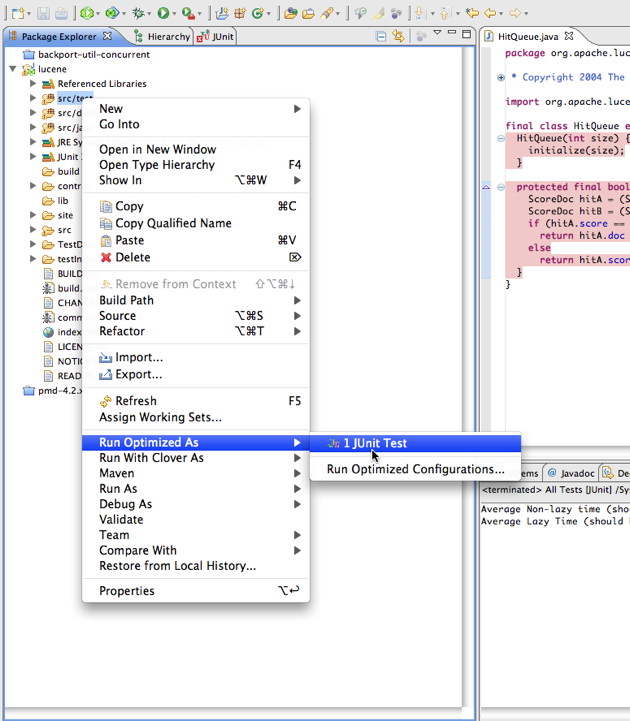Viewport: 630px width, 721px height.
Task: Click Run Optimized Configurations... option
Action: (415, 469)
